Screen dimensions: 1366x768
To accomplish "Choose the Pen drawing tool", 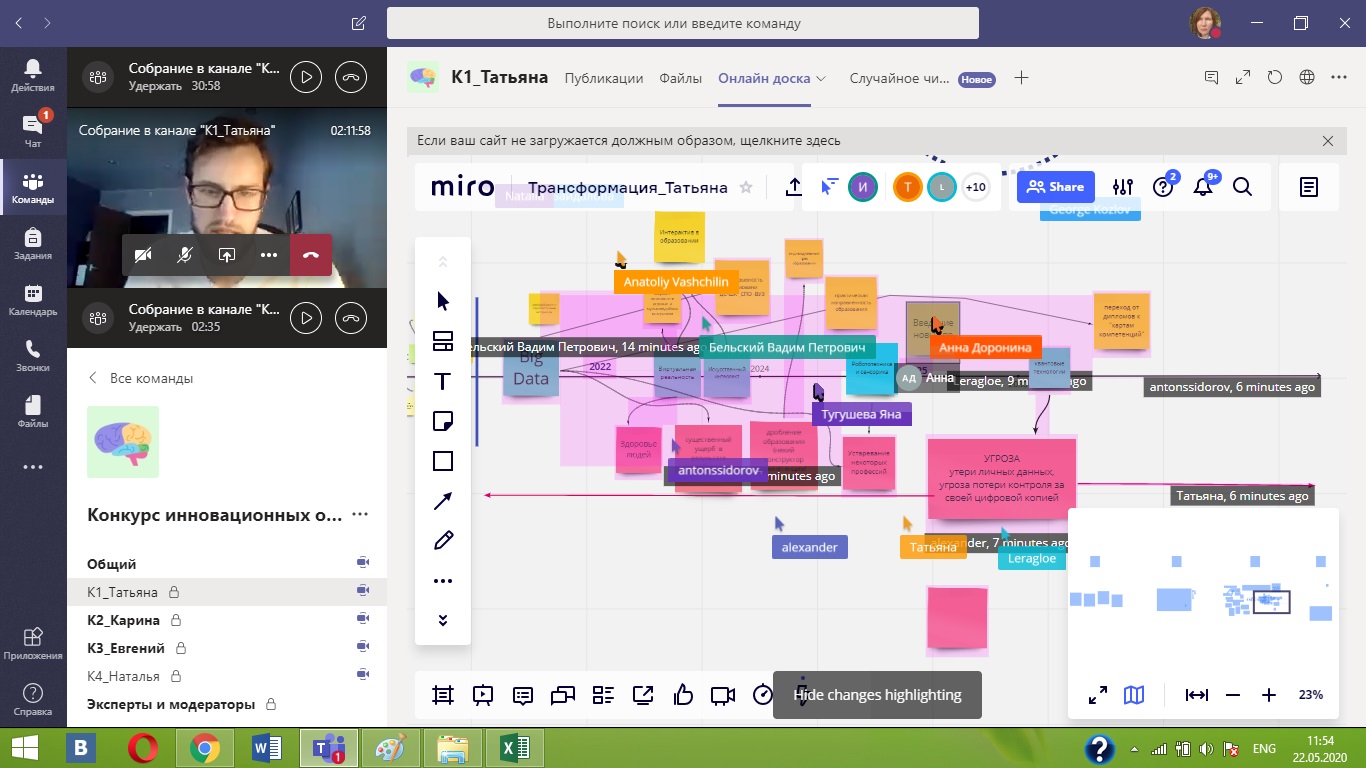I will pos(443,541).
